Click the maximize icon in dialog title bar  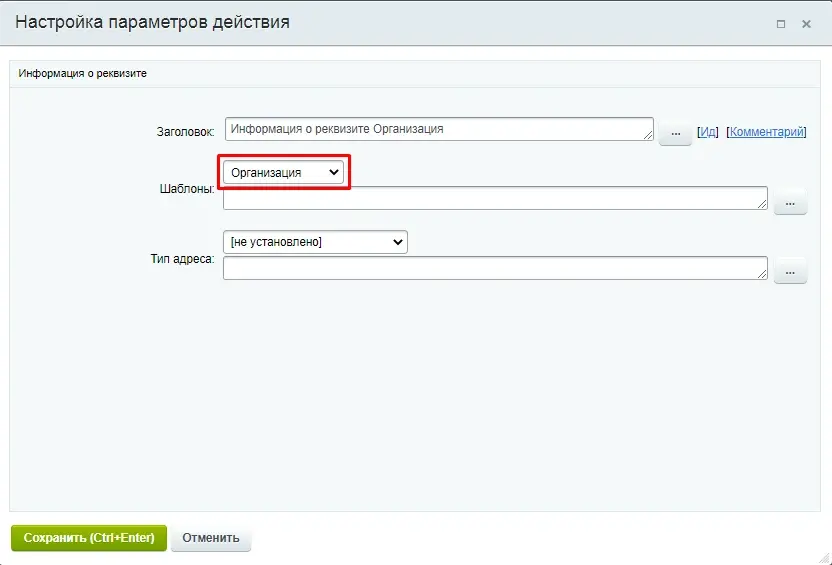[x=780, y=23]
